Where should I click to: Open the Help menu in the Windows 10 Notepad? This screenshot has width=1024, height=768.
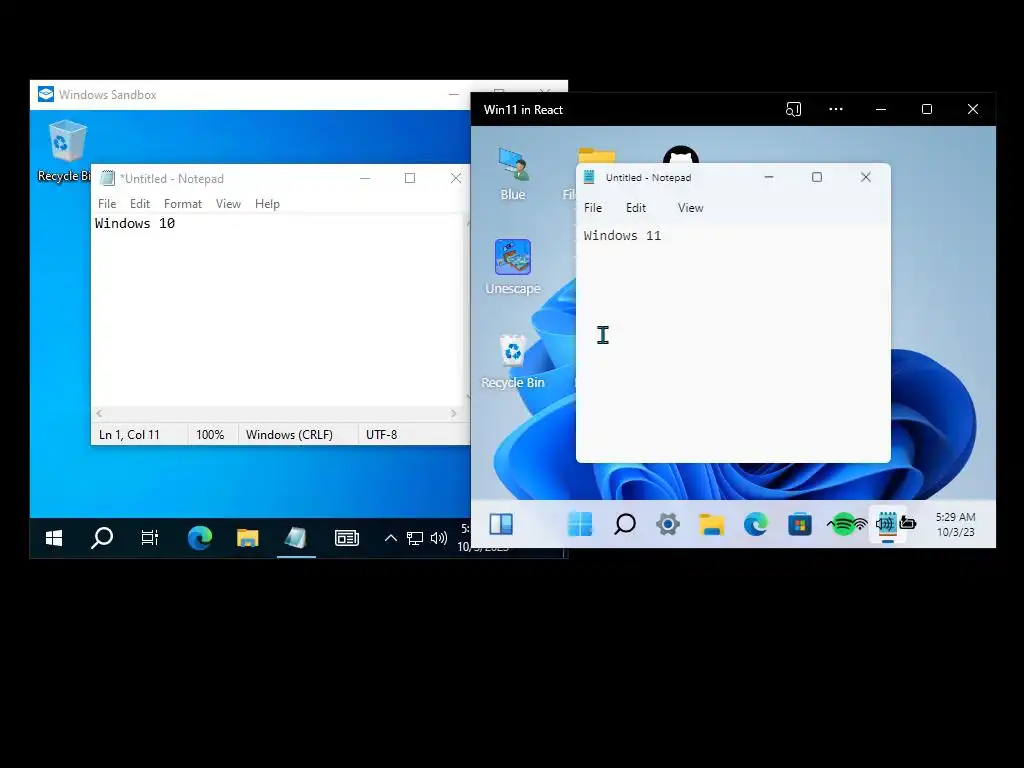pyautogui.click(x=267, y=204)
